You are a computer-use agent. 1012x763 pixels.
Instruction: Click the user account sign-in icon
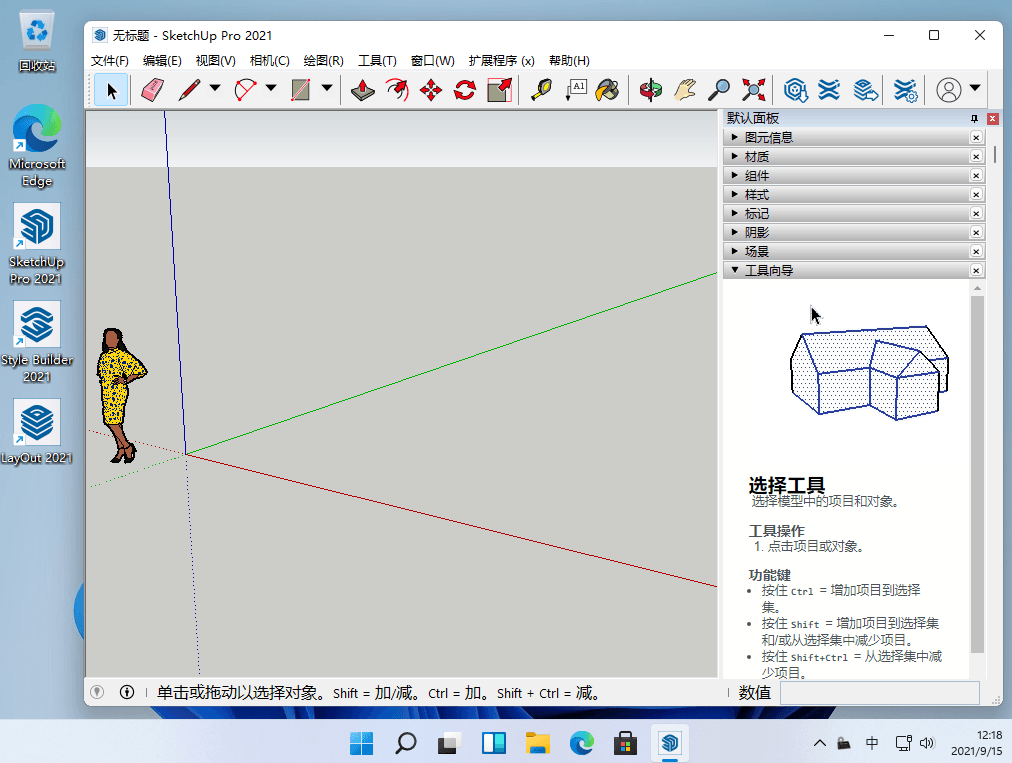click(x=949, y=90)
